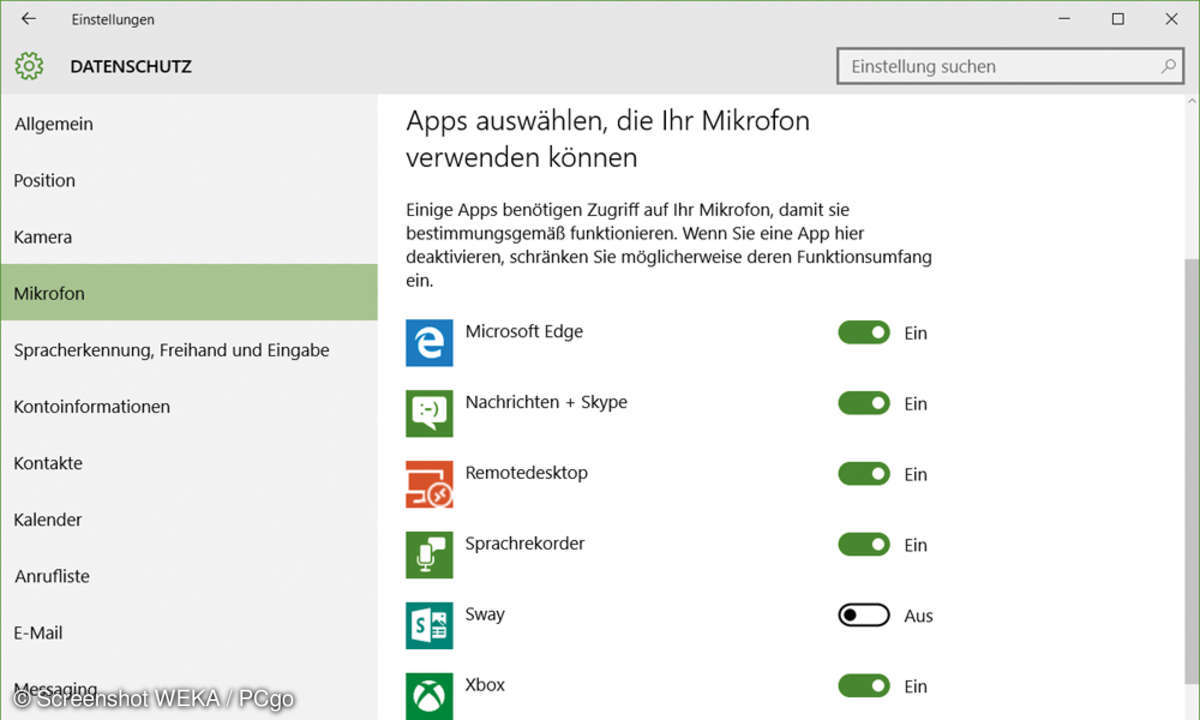This screenshot has height=720, width=1200.
Task: Click the Sprachrekorder label
Action: tap(525, 543)
